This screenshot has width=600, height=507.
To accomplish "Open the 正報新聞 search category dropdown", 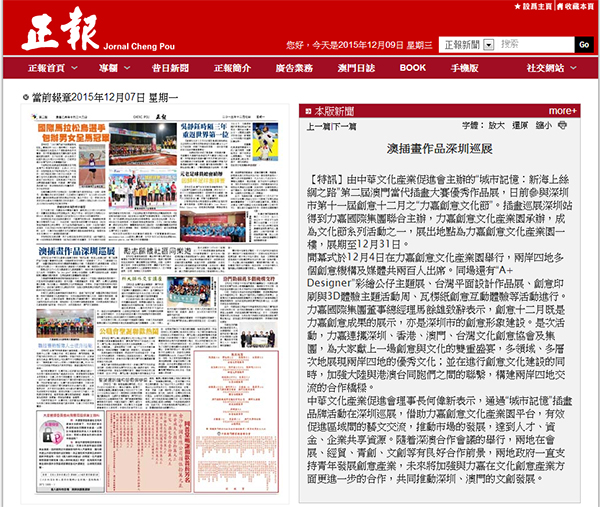I will coord(489,45).
